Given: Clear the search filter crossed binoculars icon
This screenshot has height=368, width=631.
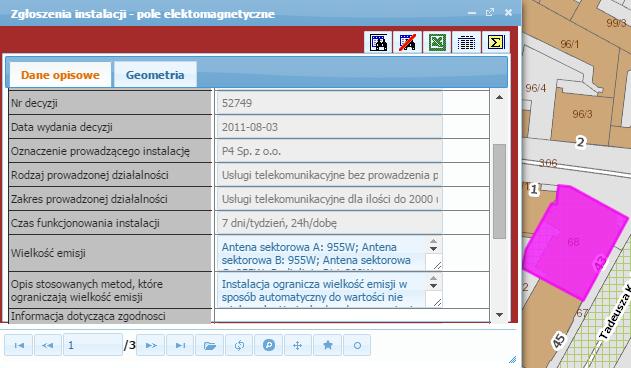Looking at the screenshot, I should tap(408, 42).
